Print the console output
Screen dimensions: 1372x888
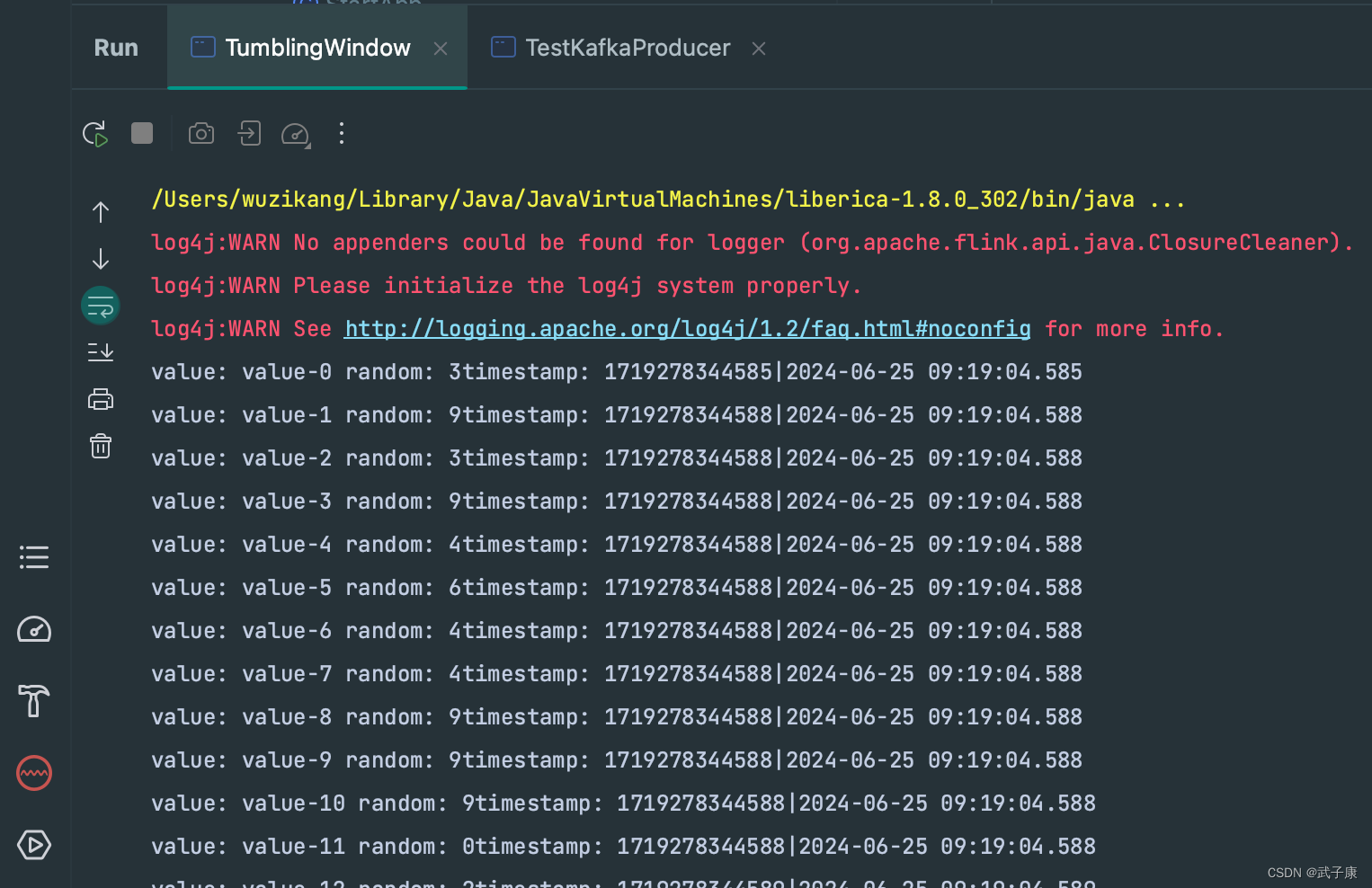[x=100, y=398]
